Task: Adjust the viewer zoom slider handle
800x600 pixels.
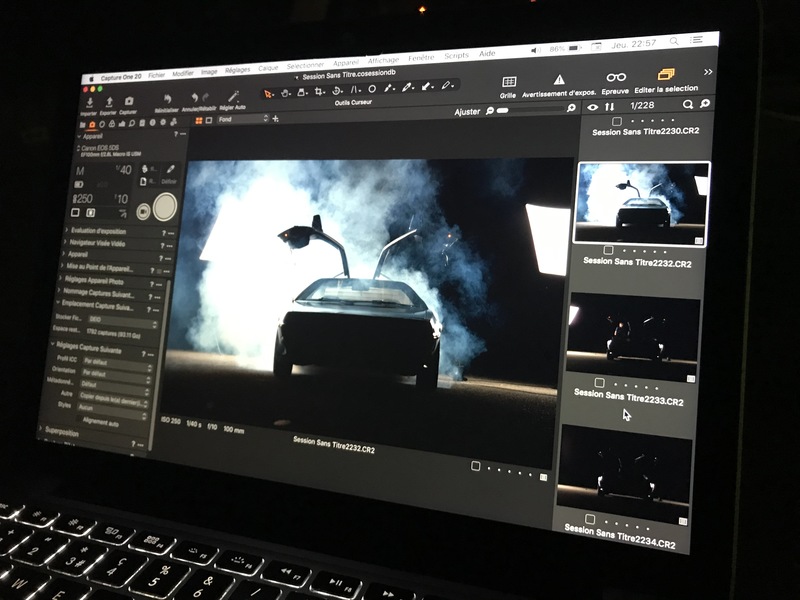Action: coord(503,110)
